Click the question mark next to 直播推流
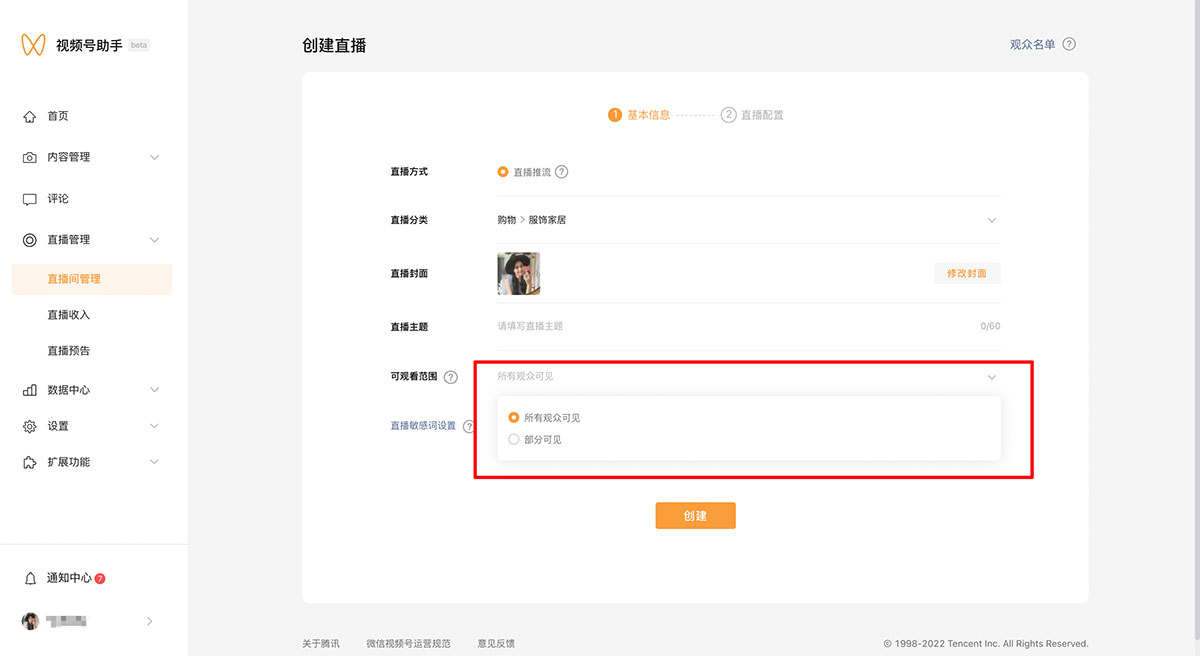1200x656 pixels. tap(561, 172)
